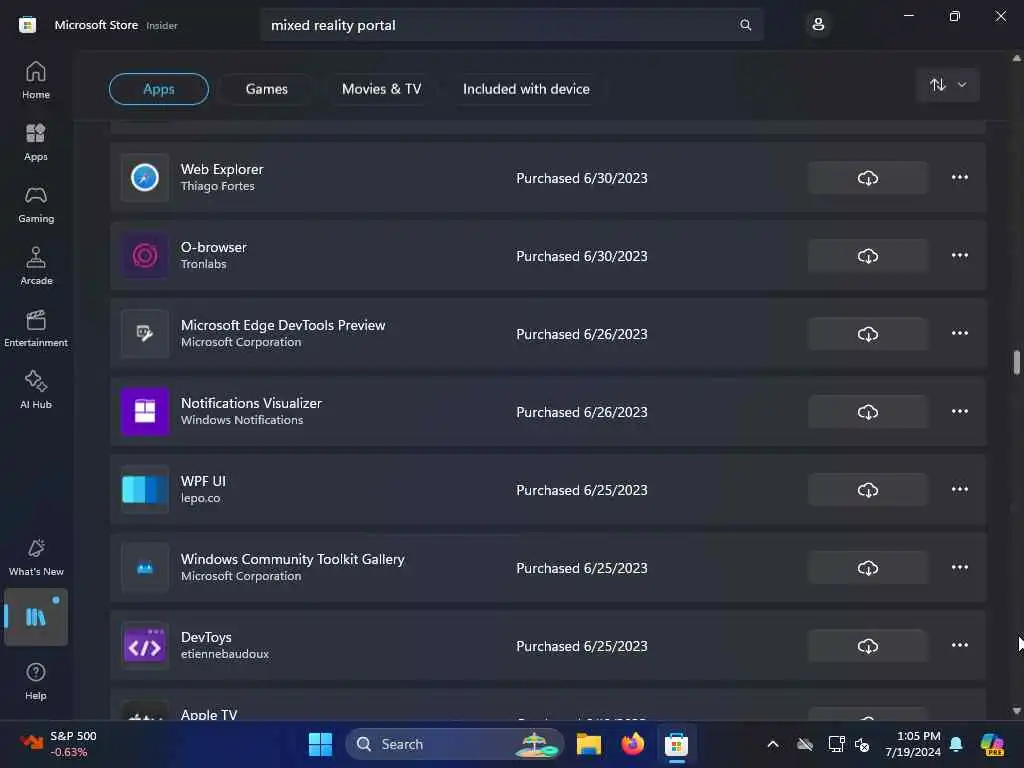This screenshot has width=1024, height=768.
Task: Click the taskbar Search box
Action: pyautogui.click(x=455, y=744)
